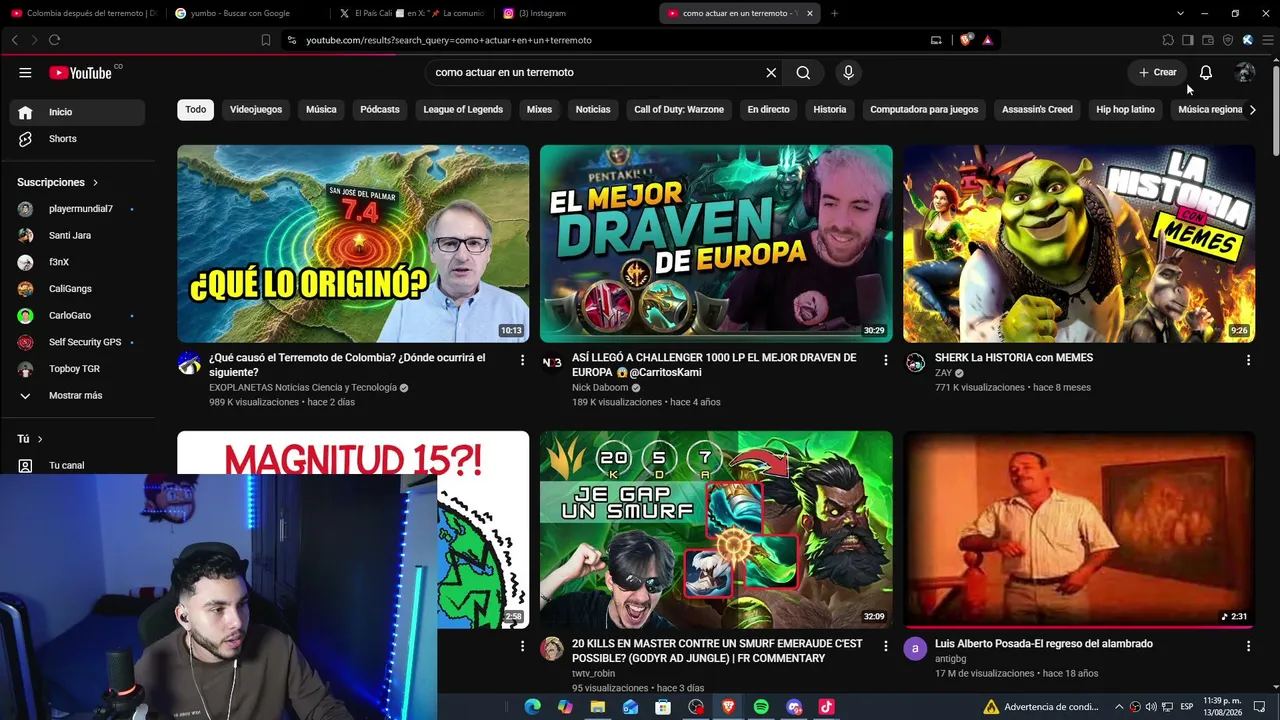Reload the page in the browser

click(54, 40)
